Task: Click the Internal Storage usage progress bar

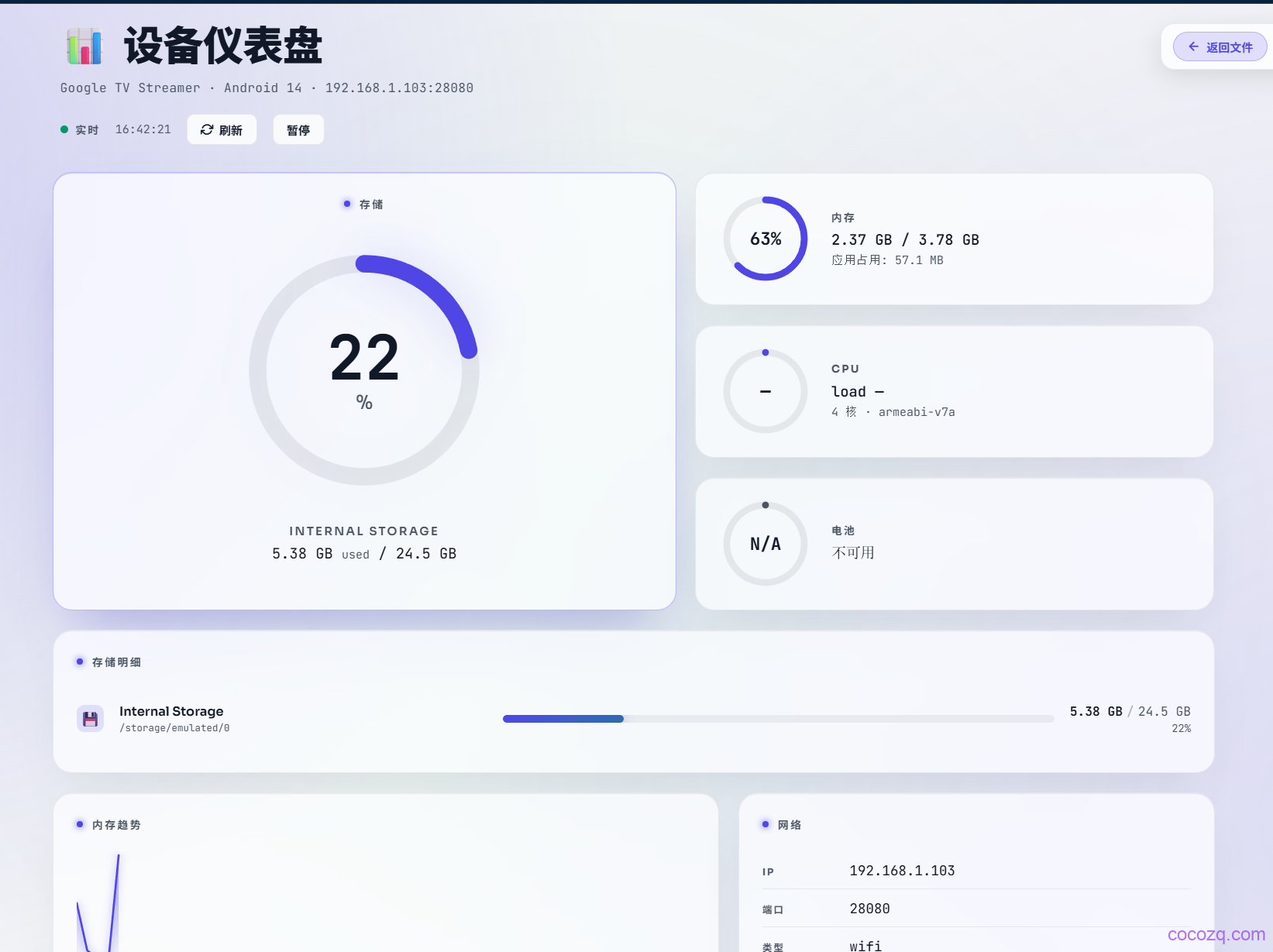Action: coord(778,719)
